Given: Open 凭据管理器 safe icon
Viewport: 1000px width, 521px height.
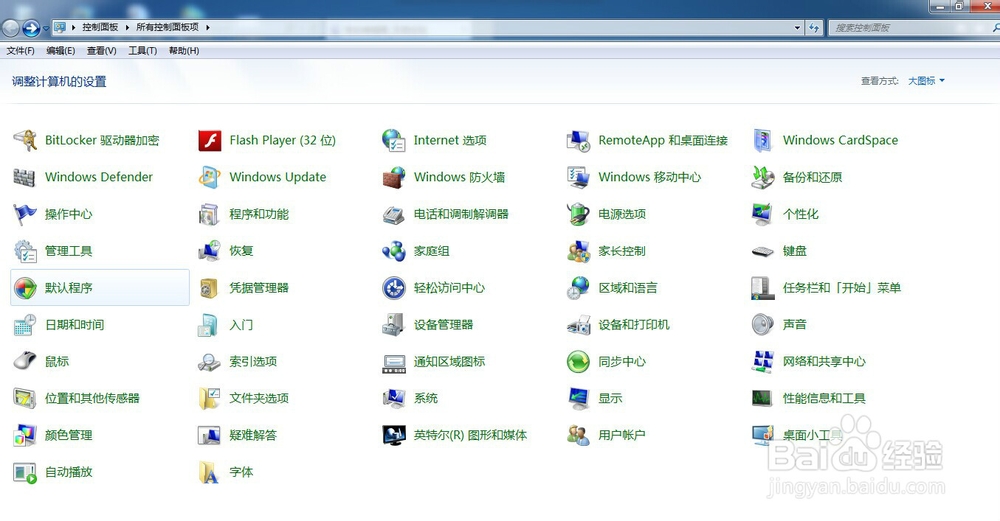Looking at the screenshot, I should point(209,288).
